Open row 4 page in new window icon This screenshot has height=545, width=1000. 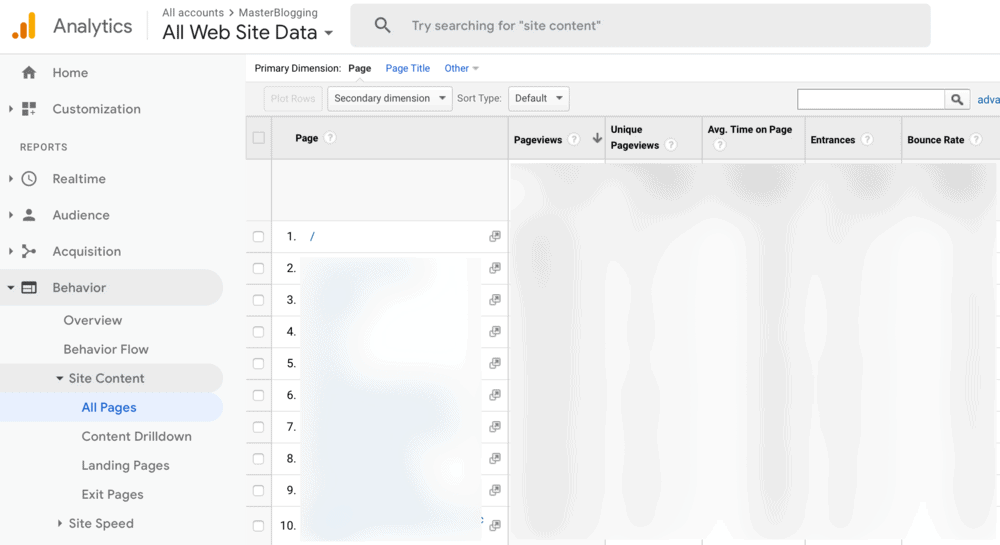494,331
